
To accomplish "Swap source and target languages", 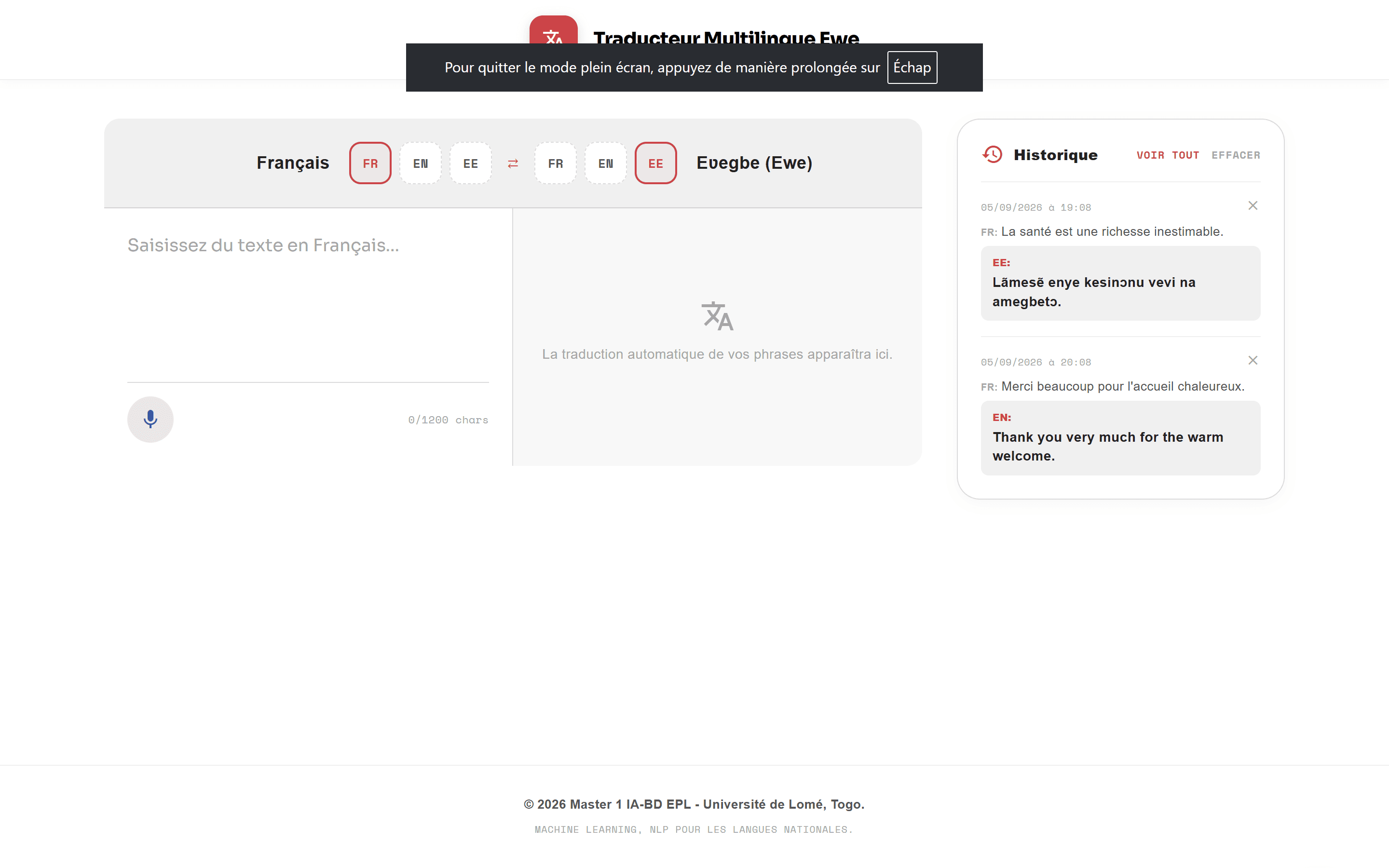I will click(x=513, y=163).
